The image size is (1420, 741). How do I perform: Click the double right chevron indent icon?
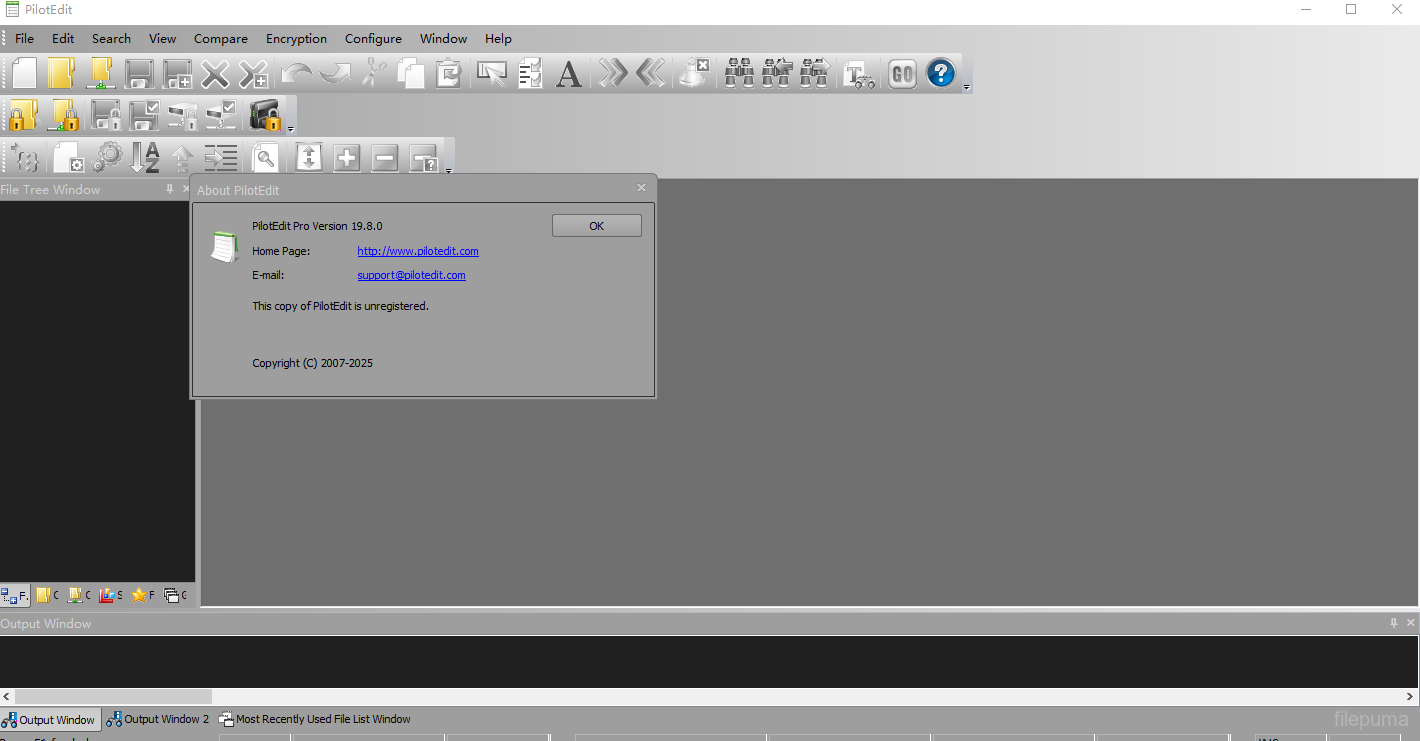click(612, 73)
